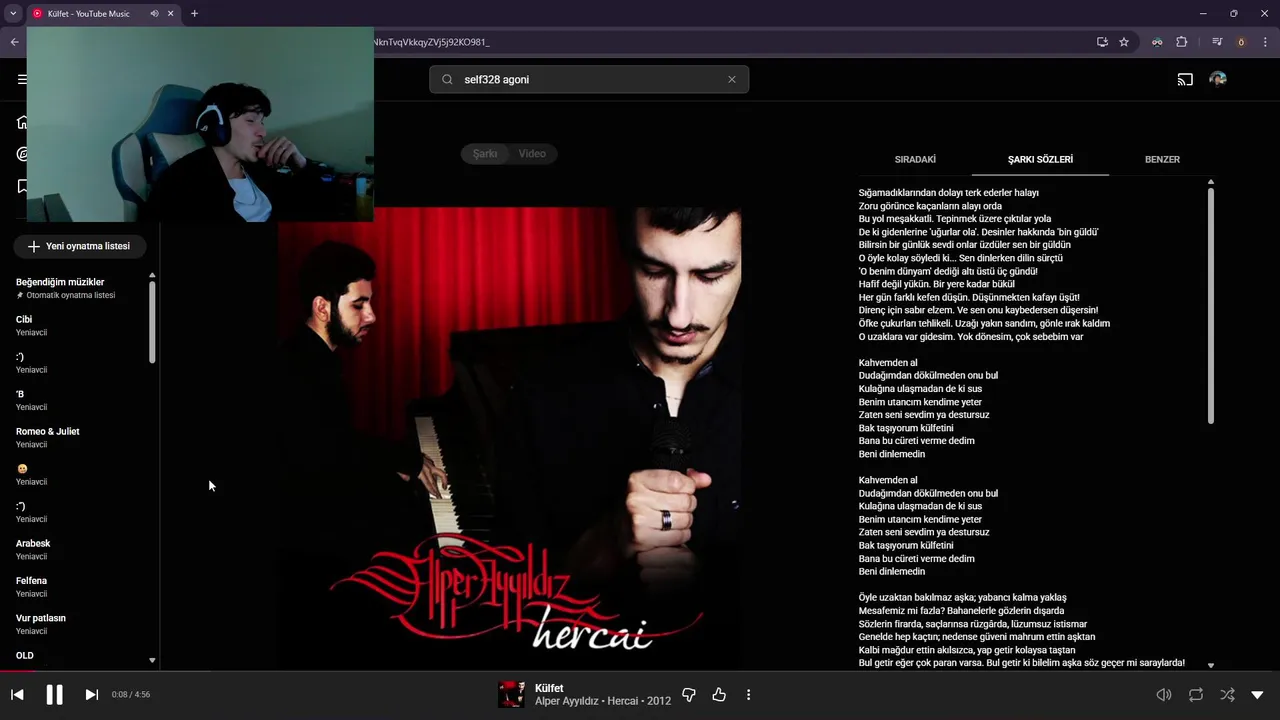
Task: Bookmark this page with the star icon
Action: tap(1124, 42)
